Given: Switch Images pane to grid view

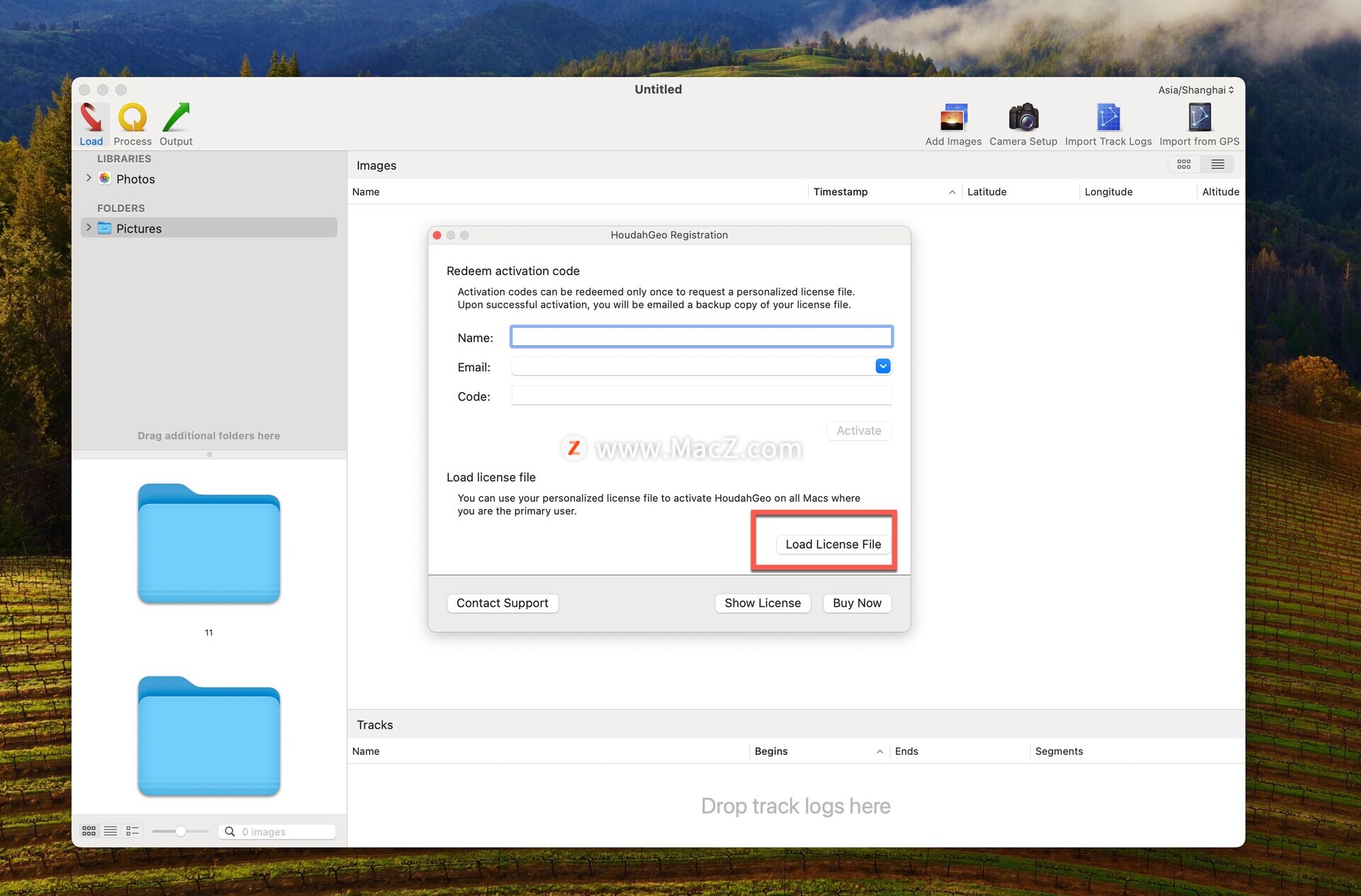Looking at the screenshot, I should pyautogui.click(x=1184, y=164).
